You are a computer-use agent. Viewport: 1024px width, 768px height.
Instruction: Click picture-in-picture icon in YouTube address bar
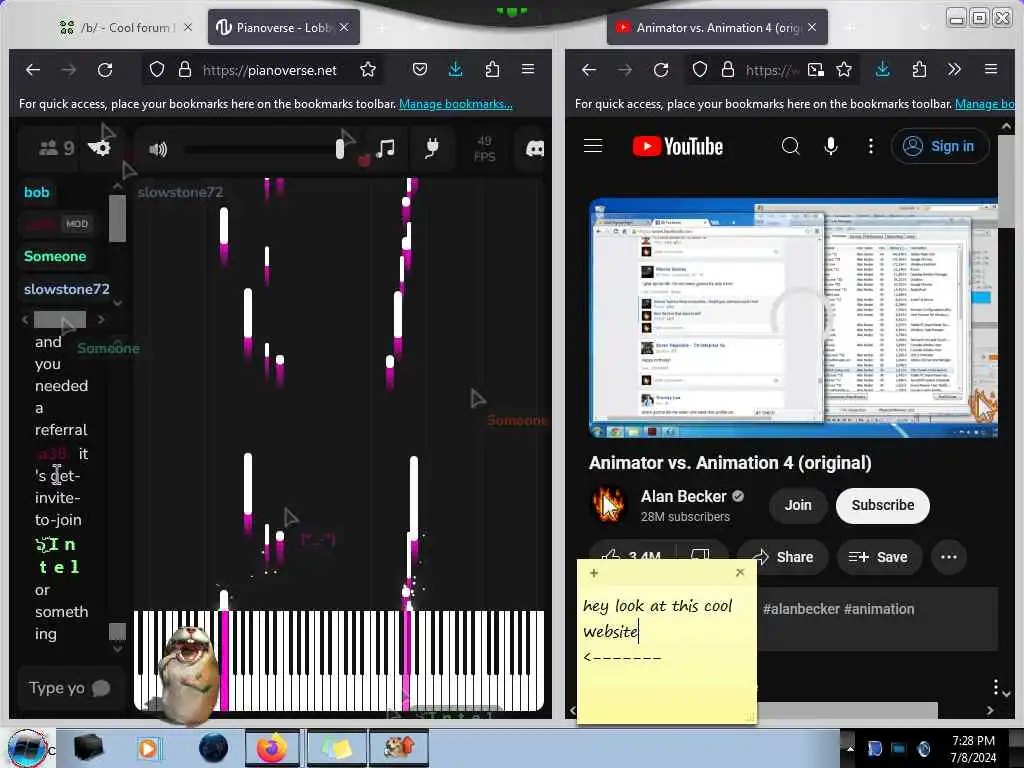pos(816,69)
